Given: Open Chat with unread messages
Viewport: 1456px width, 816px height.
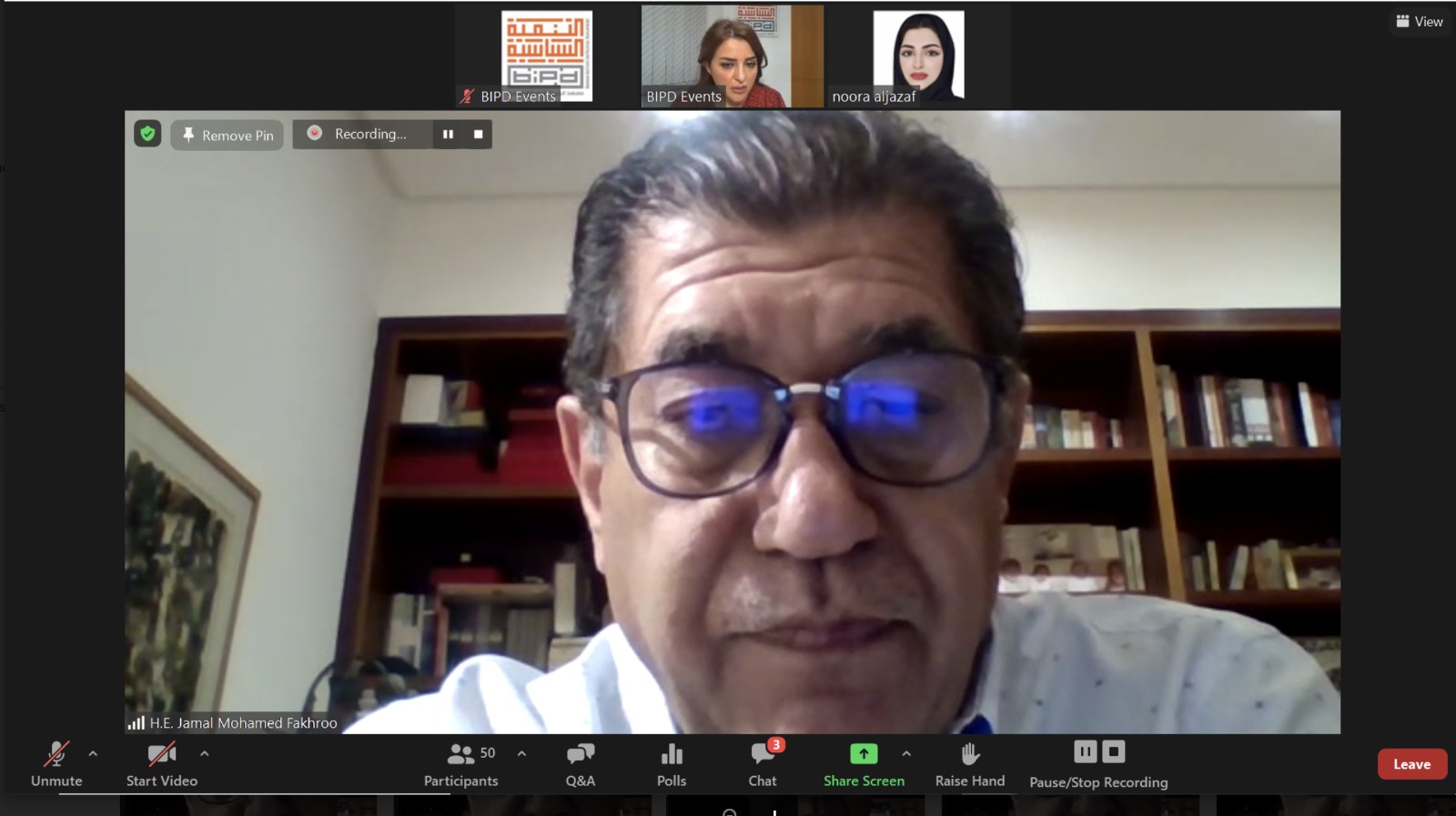Looking at the screenshot, I should [763, 763].
